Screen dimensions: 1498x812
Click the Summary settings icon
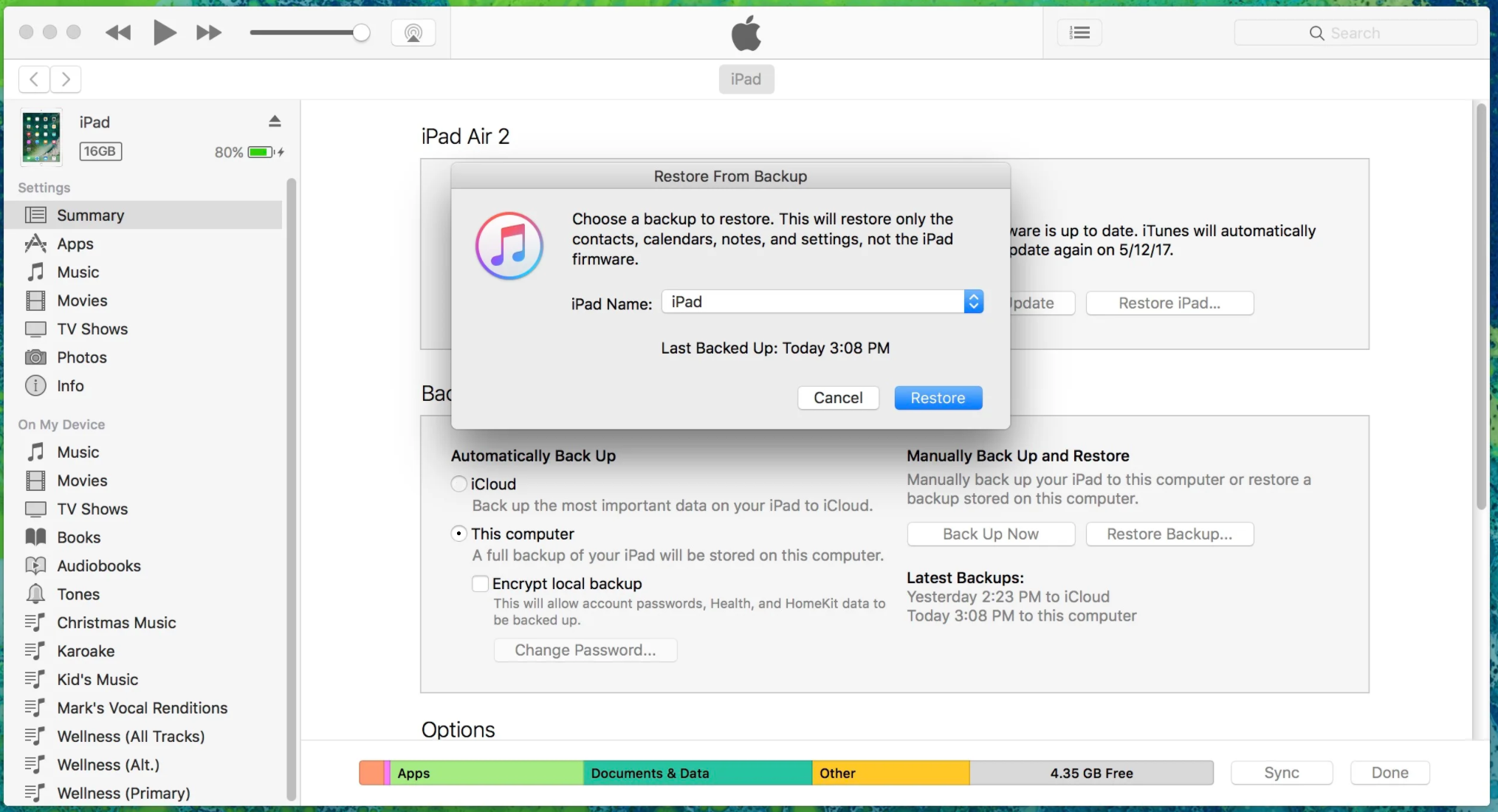[36, 215]
